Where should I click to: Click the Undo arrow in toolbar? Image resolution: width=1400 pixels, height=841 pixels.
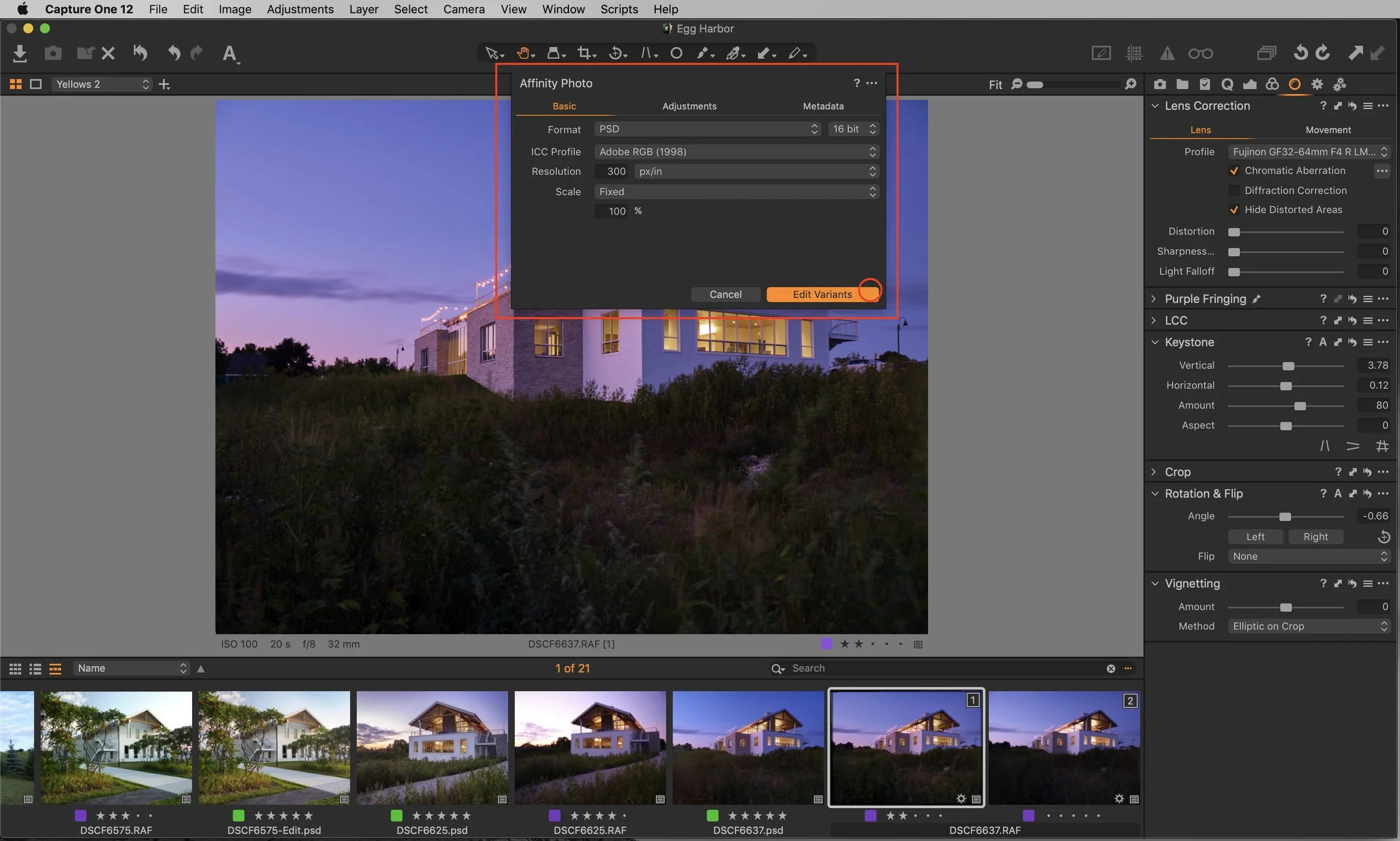(x=173, y=53)
